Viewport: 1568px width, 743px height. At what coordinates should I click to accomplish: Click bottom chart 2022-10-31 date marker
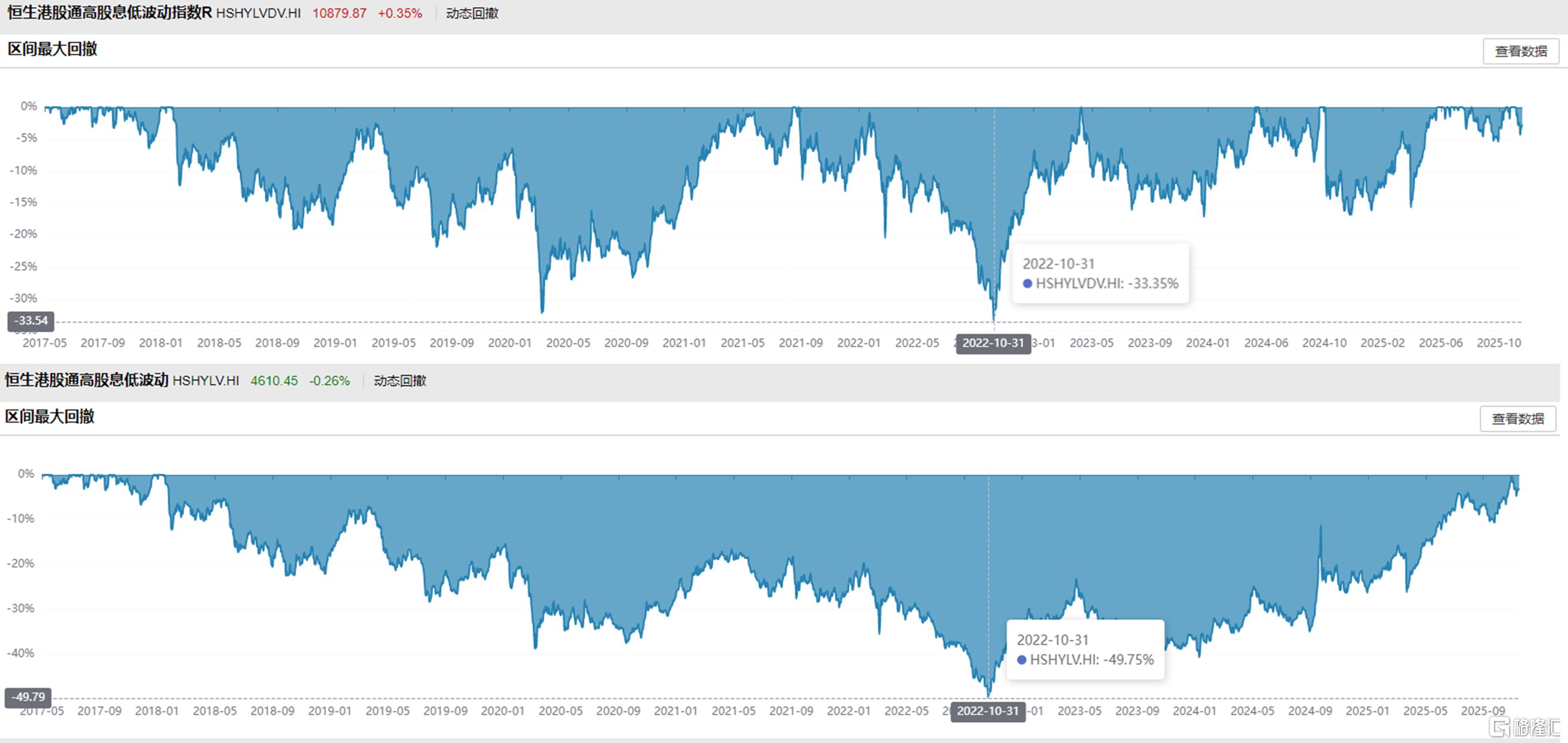click(987, 711)
